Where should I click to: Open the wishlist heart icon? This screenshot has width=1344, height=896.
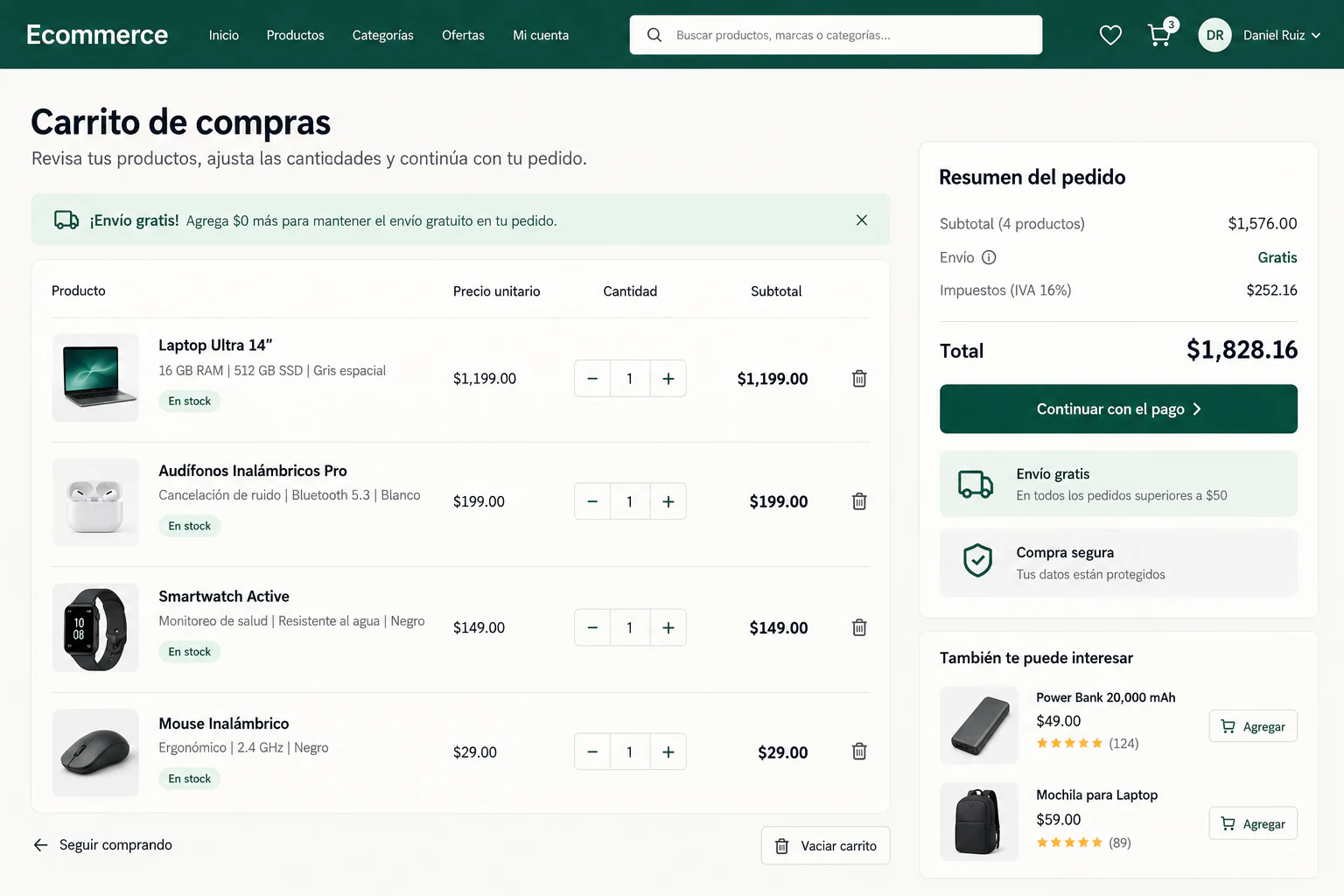pyautogui.click(x=1110, y=35)
